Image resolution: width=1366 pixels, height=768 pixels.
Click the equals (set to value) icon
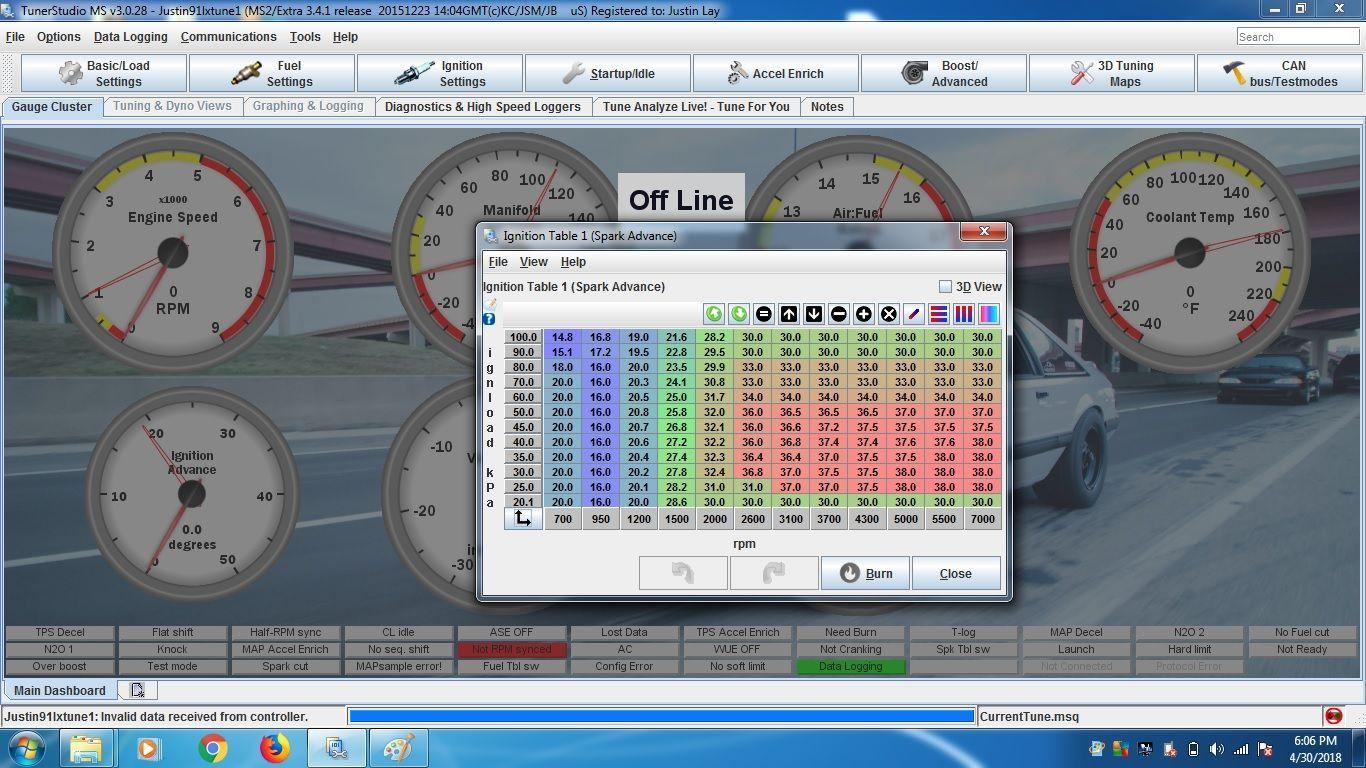tap(764, 314)
